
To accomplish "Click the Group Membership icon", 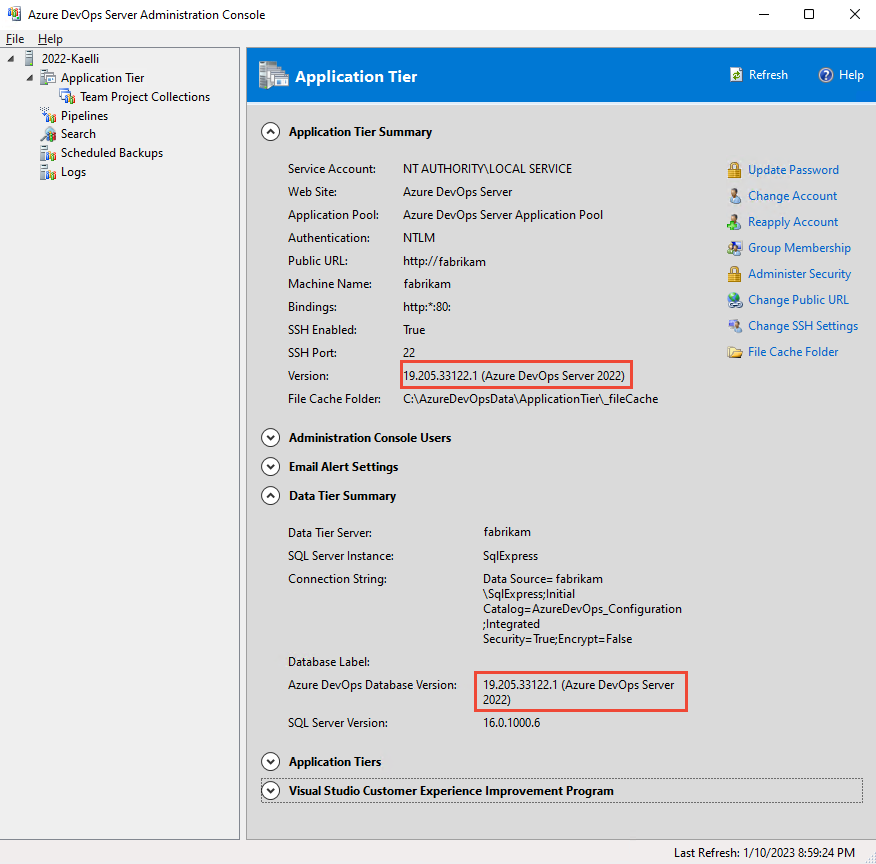I will point(733,247).
